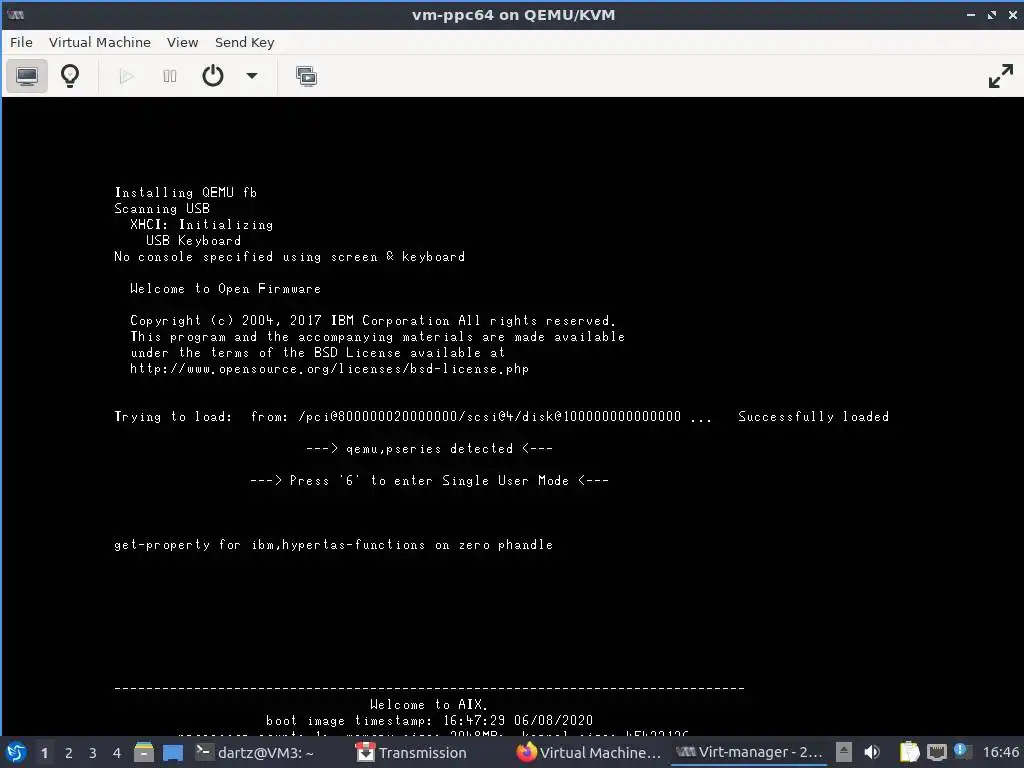Switch to workspace 2

click(x=69, y=753)
